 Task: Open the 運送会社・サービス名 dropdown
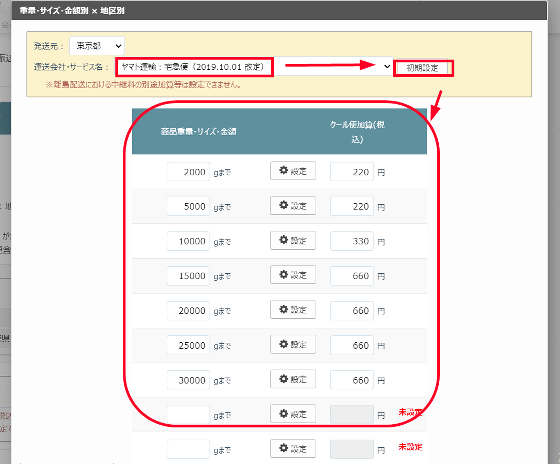tap(254, 66)
